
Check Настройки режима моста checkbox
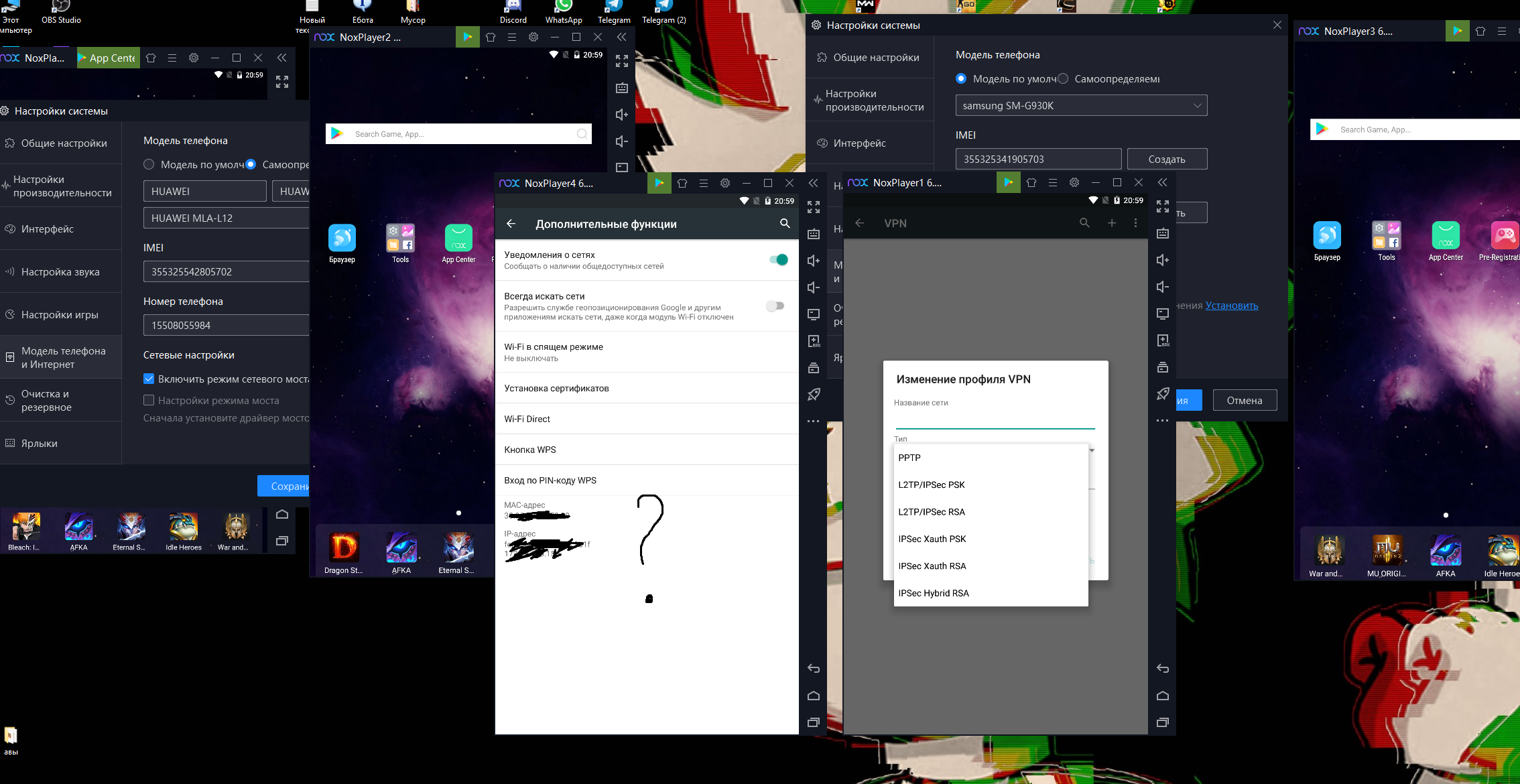pos(149,400)
